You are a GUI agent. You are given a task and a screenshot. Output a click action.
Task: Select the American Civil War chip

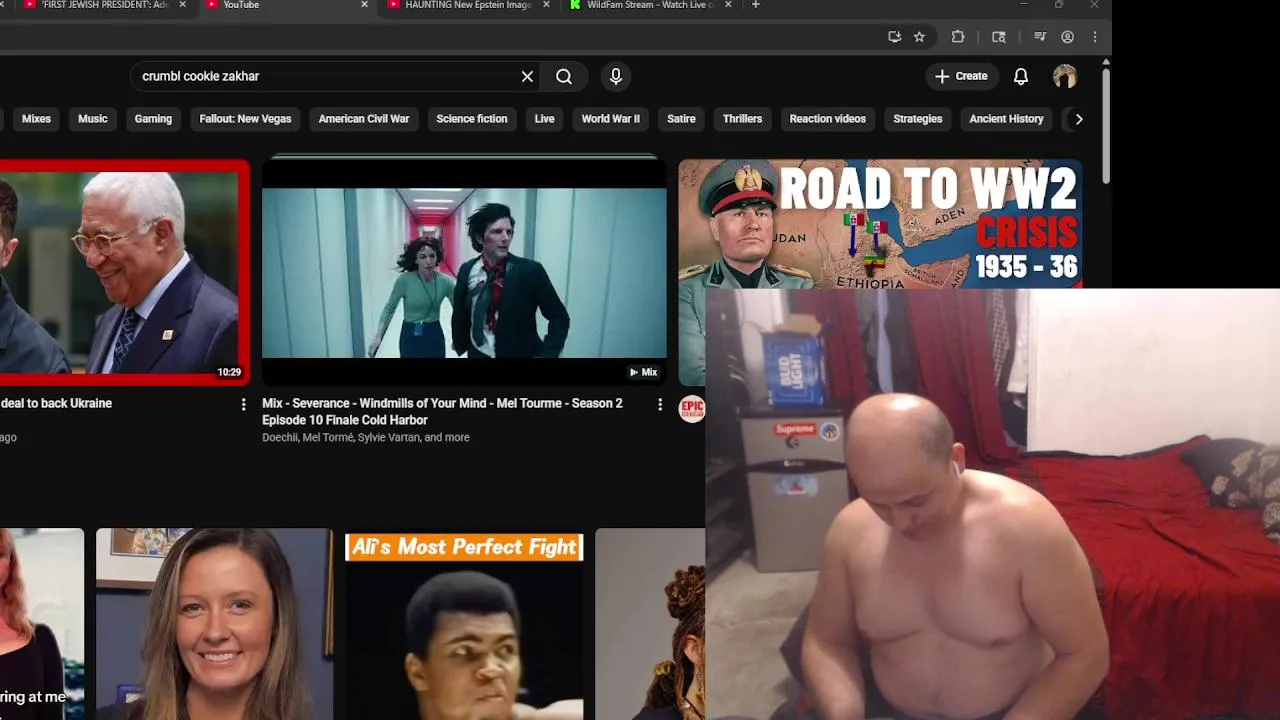point(364,119)
